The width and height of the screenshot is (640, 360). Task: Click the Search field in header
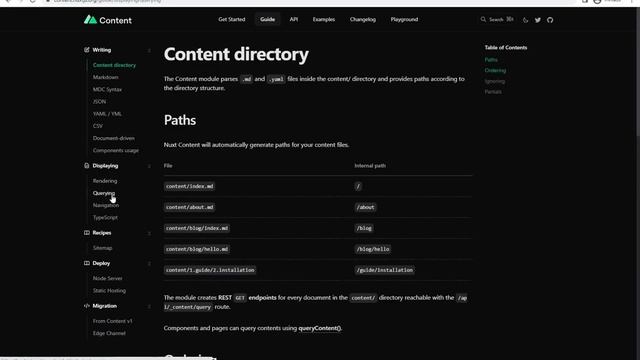point(497,19)
